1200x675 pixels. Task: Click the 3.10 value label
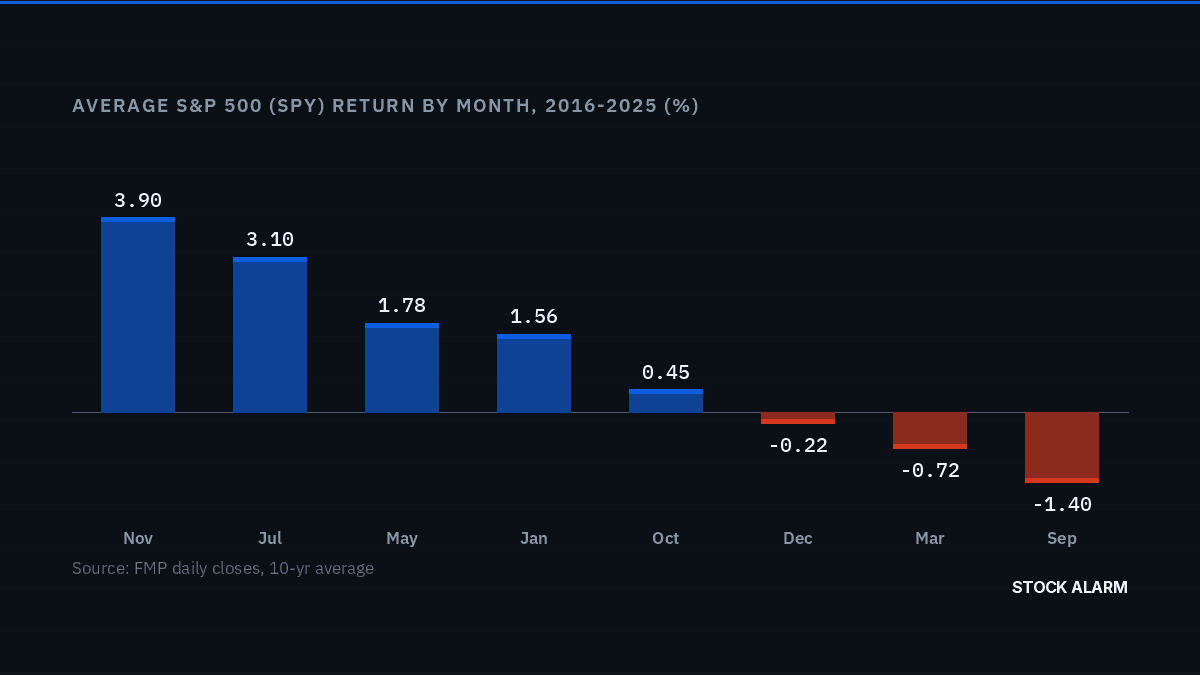point(270,240)
